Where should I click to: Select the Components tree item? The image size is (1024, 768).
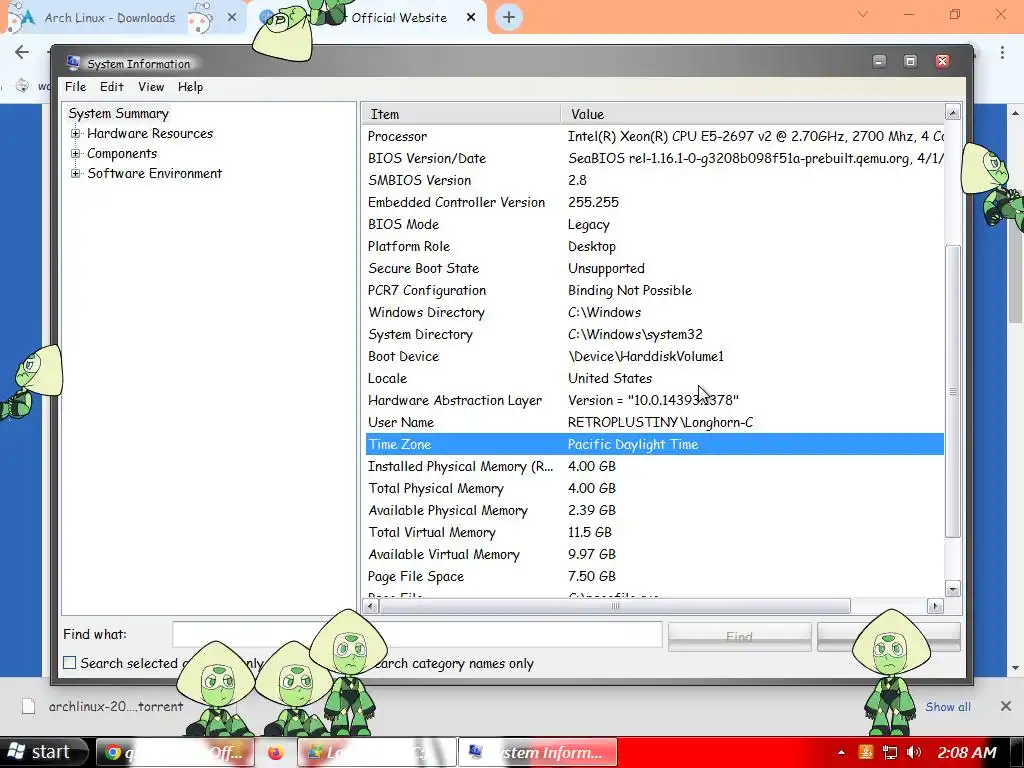(122, 153)
